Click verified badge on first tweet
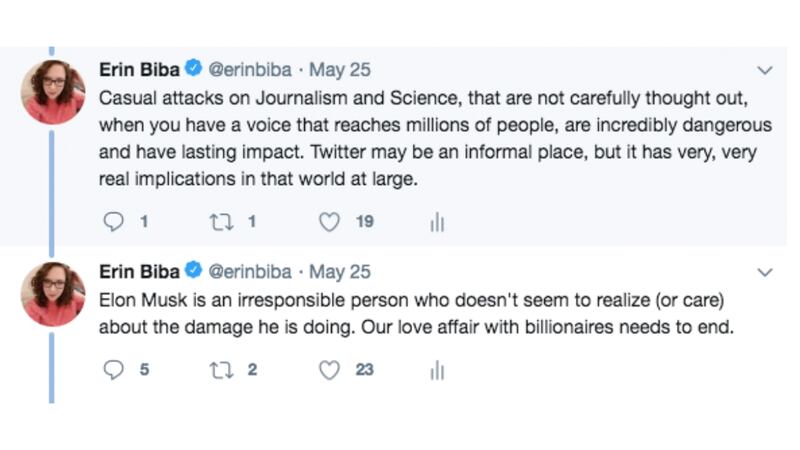 pos(195,71)
